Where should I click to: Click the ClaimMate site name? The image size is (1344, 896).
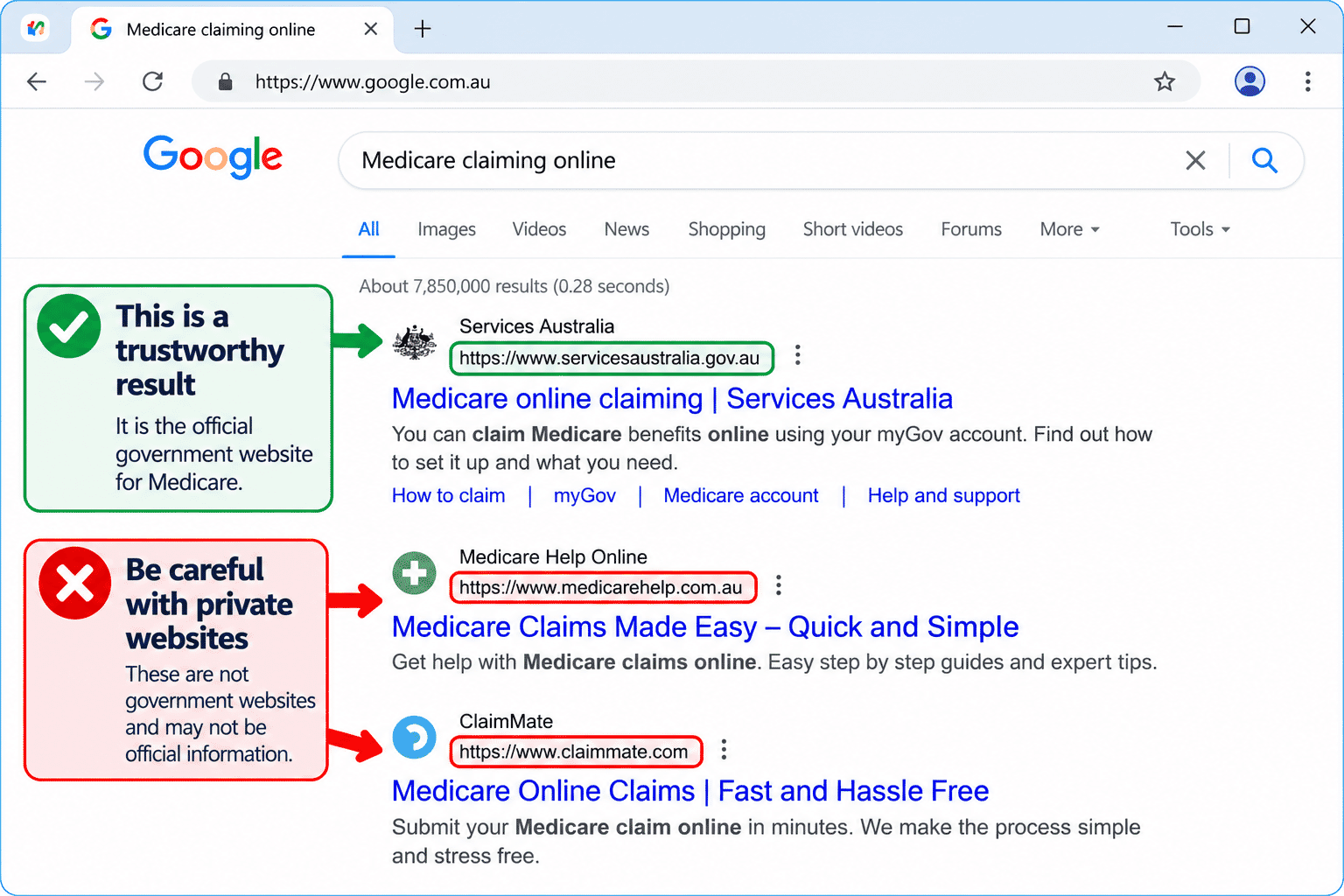tap(506, 722)
